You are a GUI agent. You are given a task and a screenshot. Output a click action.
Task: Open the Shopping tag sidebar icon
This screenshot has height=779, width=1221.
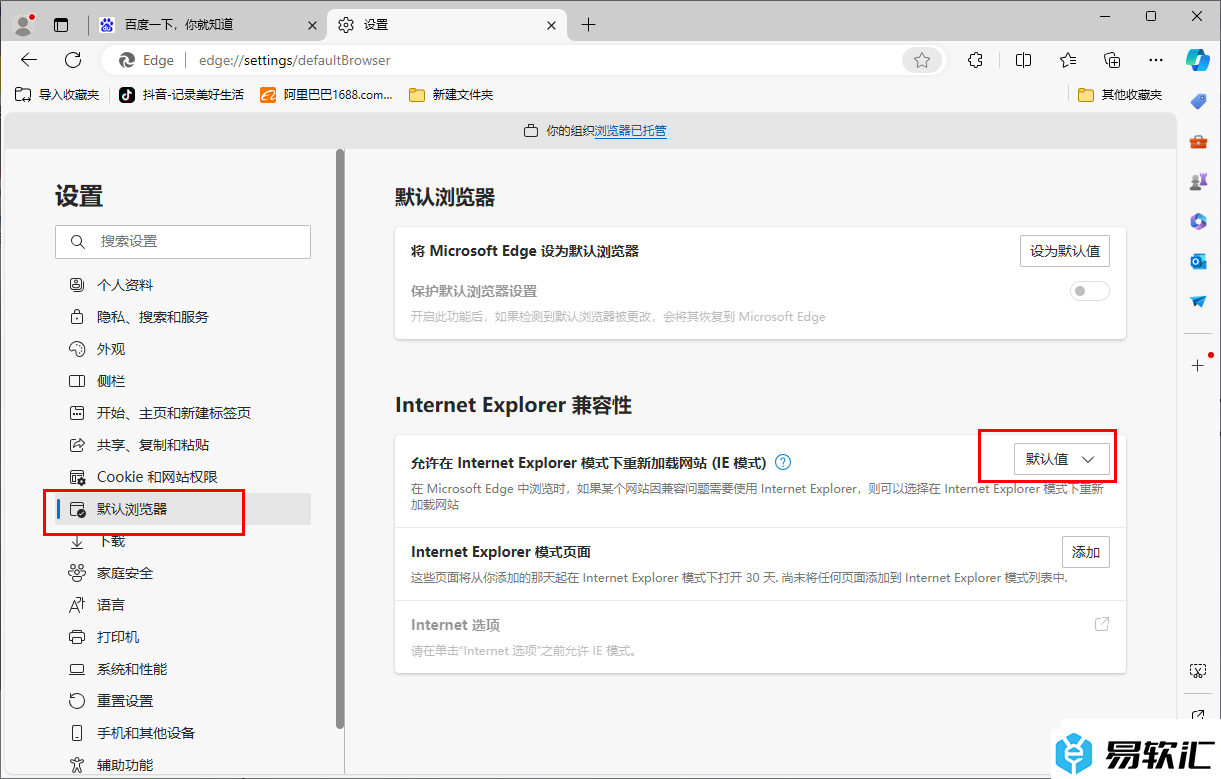pyautogui.click(x=1198, y=101)
